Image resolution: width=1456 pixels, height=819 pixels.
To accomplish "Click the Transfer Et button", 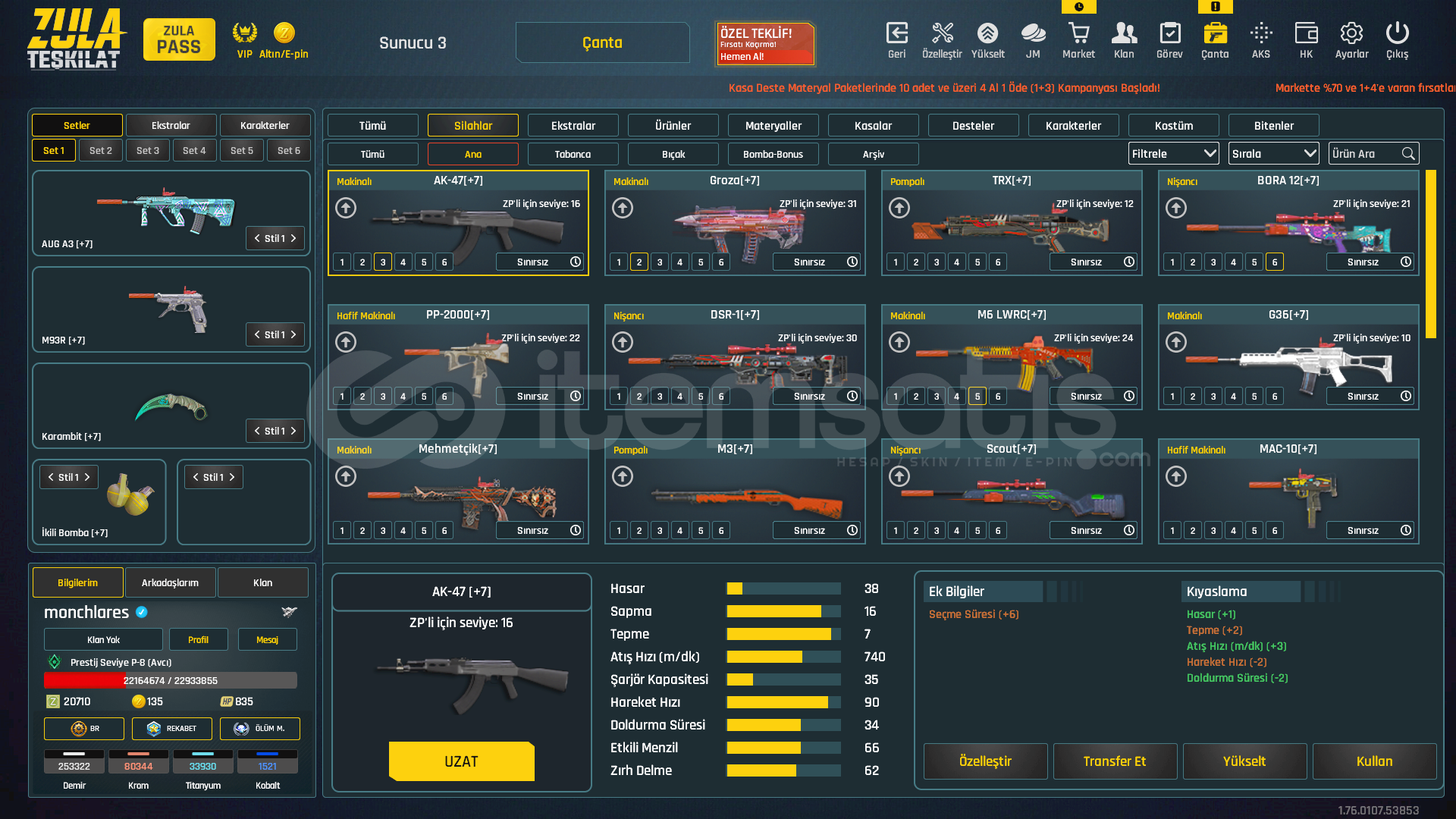I will (x=1115, y=761).
